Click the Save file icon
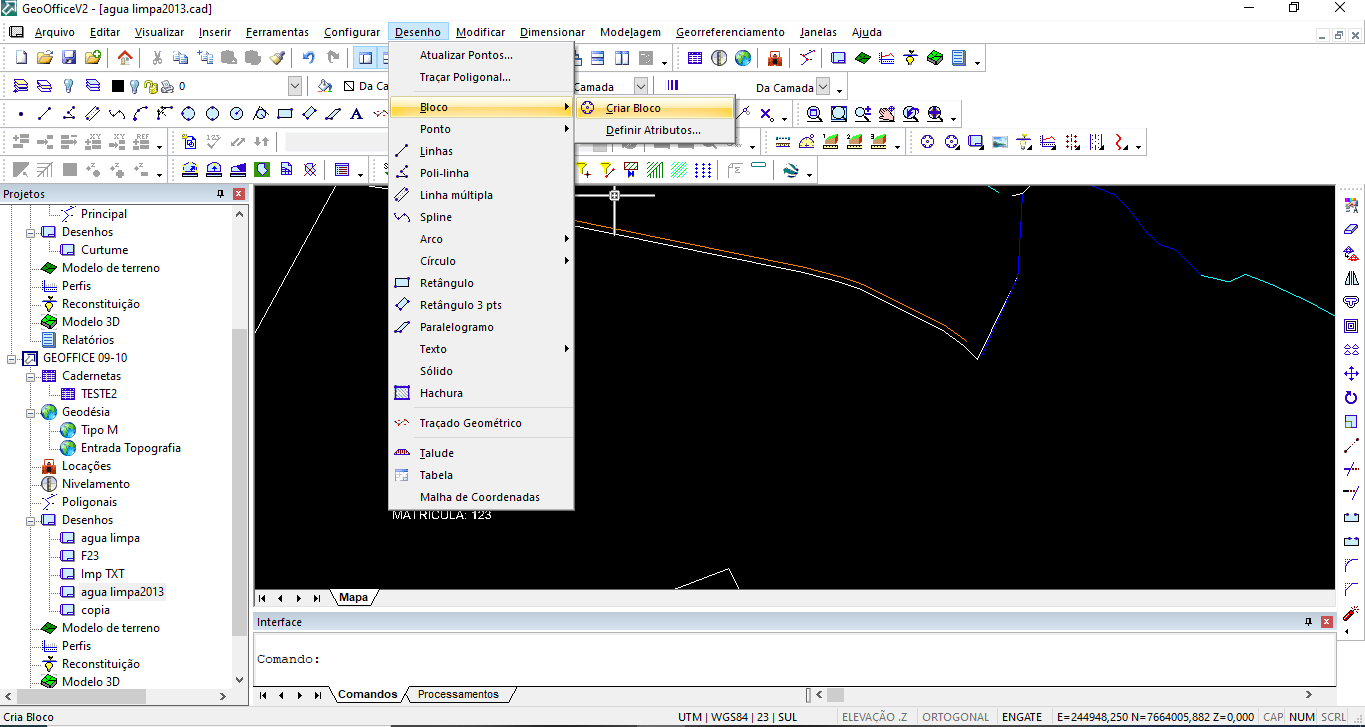The image size is (1365, 727). tap(69, 58)
